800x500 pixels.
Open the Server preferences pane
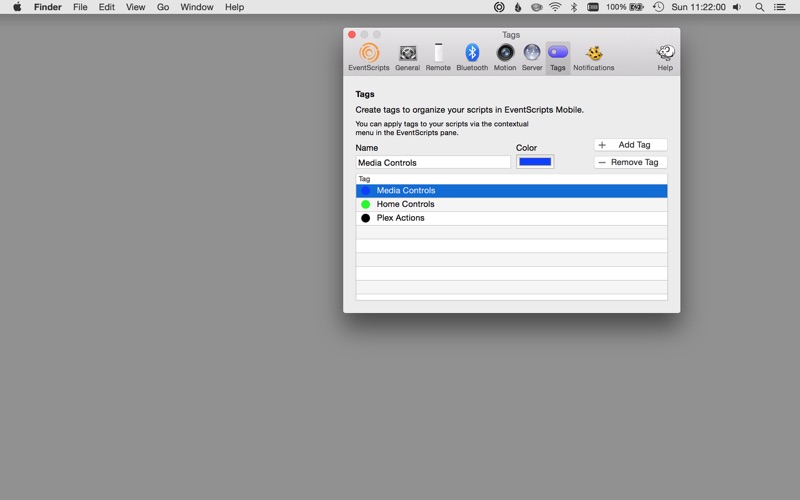pos(532,57)
